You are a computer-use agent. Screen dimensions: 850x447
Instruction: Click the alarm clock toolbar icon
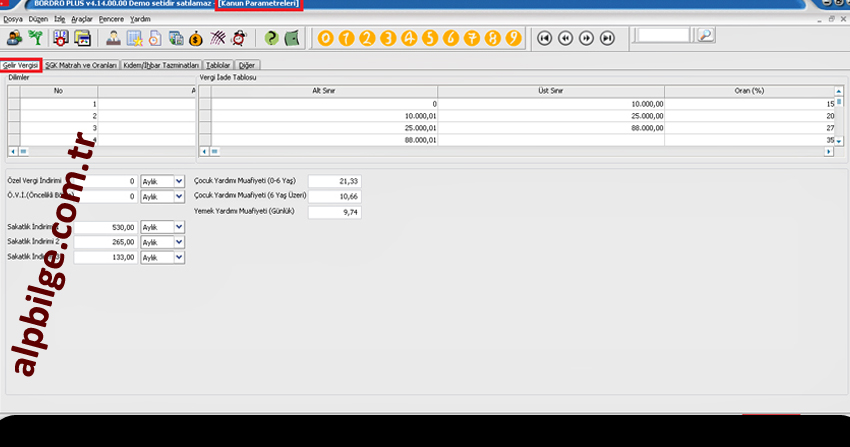[x=240, y=38]
